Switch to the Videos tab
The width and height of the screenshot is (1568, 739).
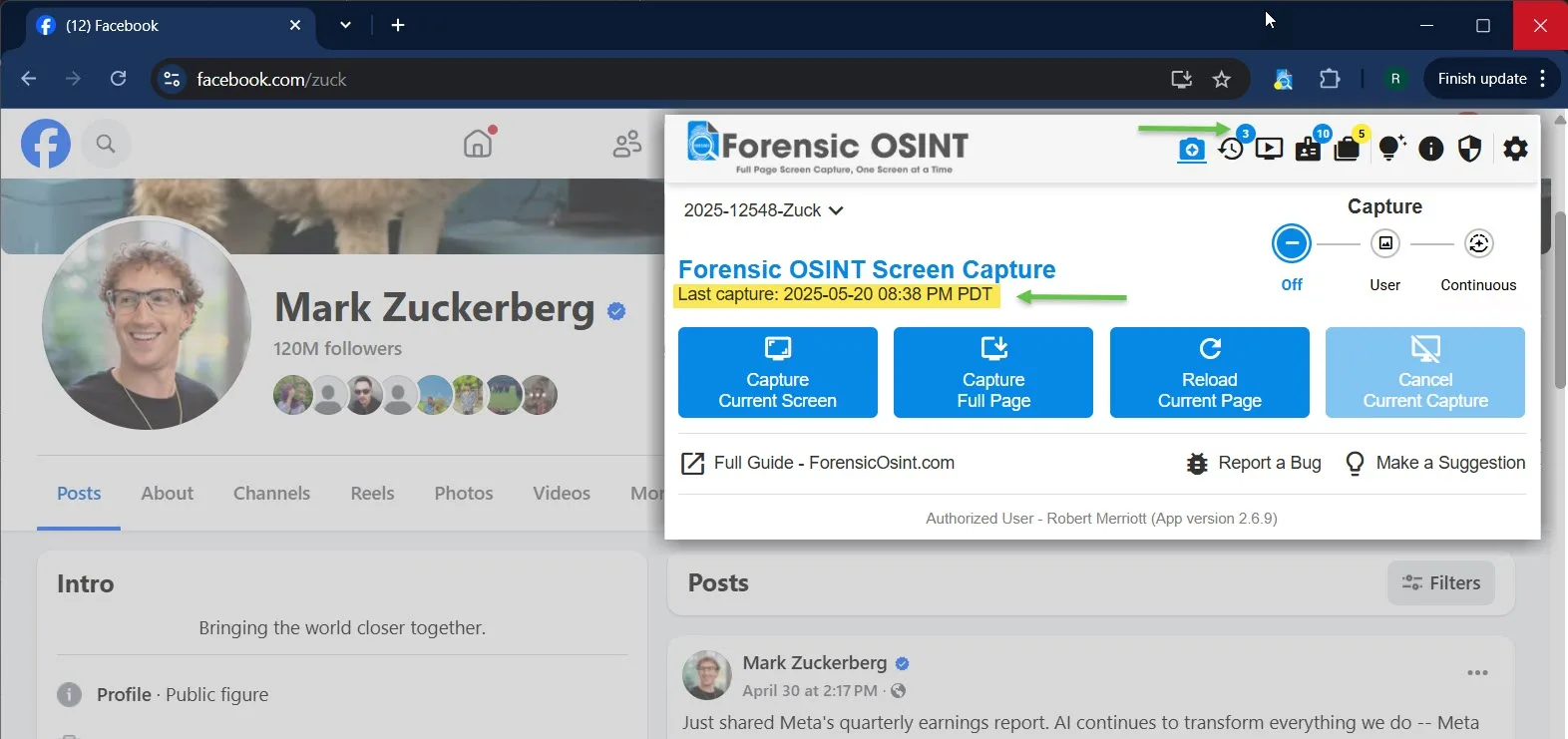(562, 493)
